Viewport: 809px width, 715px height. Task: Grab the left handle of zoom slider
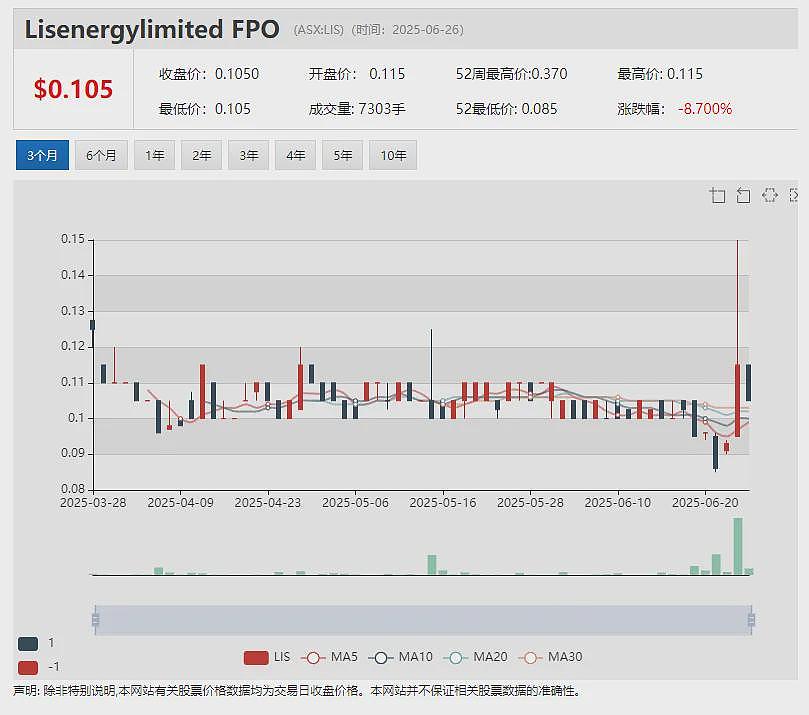click(95, 620)
